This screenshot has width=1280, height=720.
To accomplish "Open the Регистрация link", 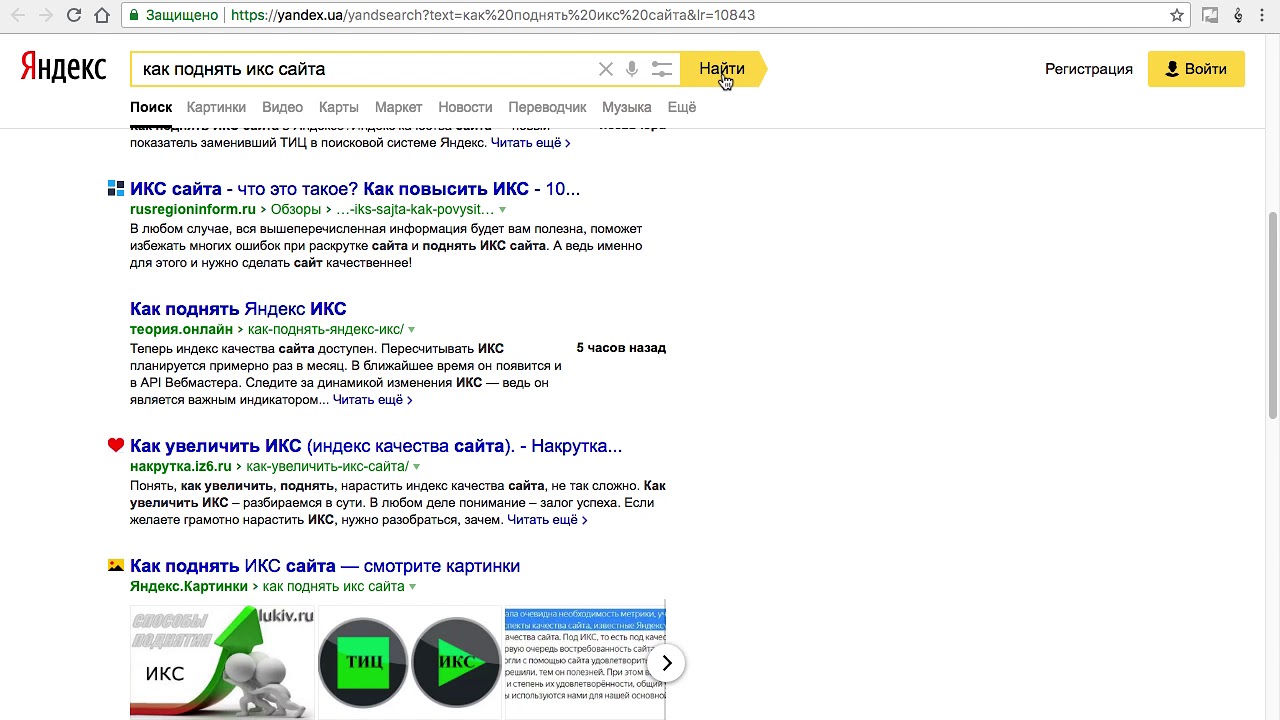I will (x=1089, y=69).
